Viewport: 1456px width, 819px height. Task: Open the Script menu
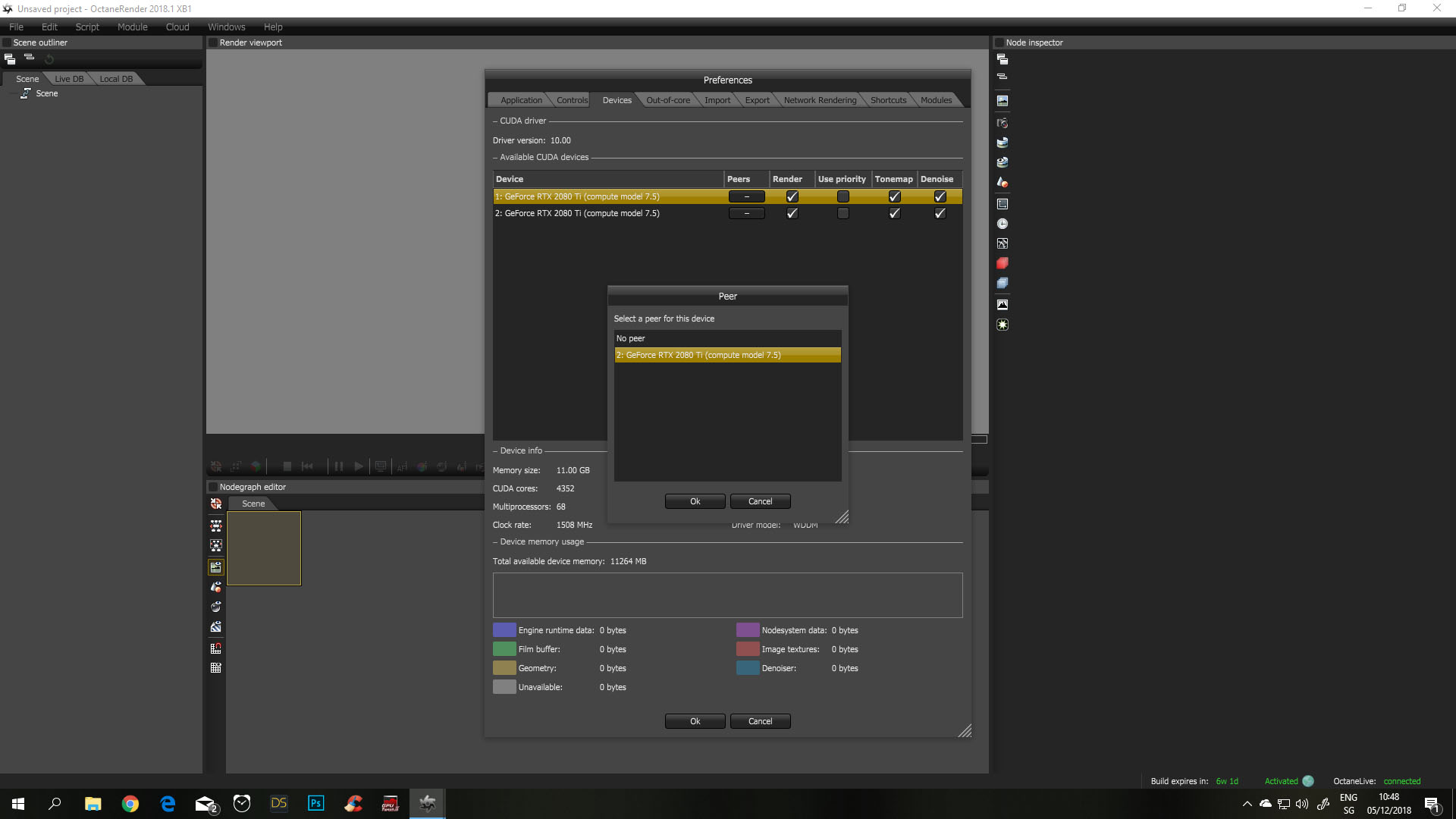click(x=87, y=27)
